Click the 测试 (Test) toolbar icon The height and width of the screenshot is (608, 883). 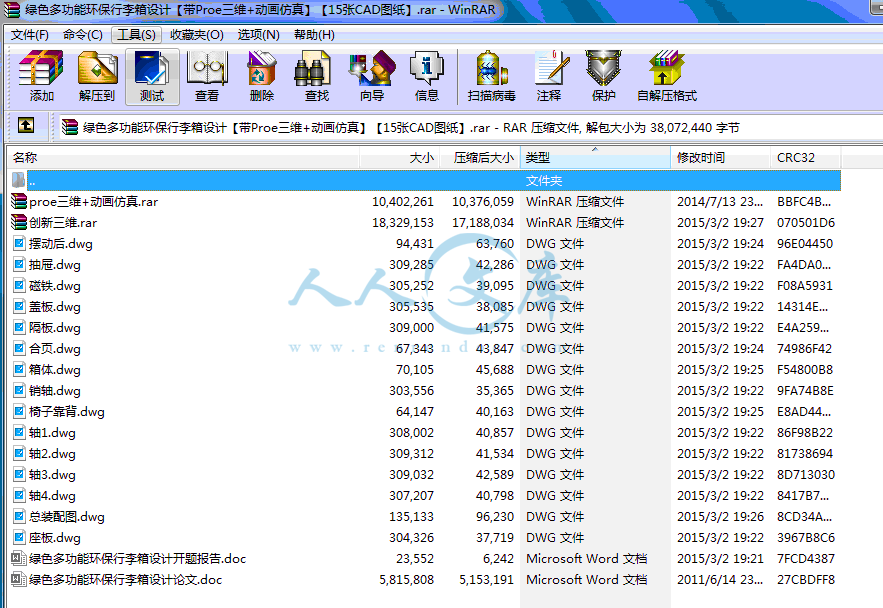[152, 77]
